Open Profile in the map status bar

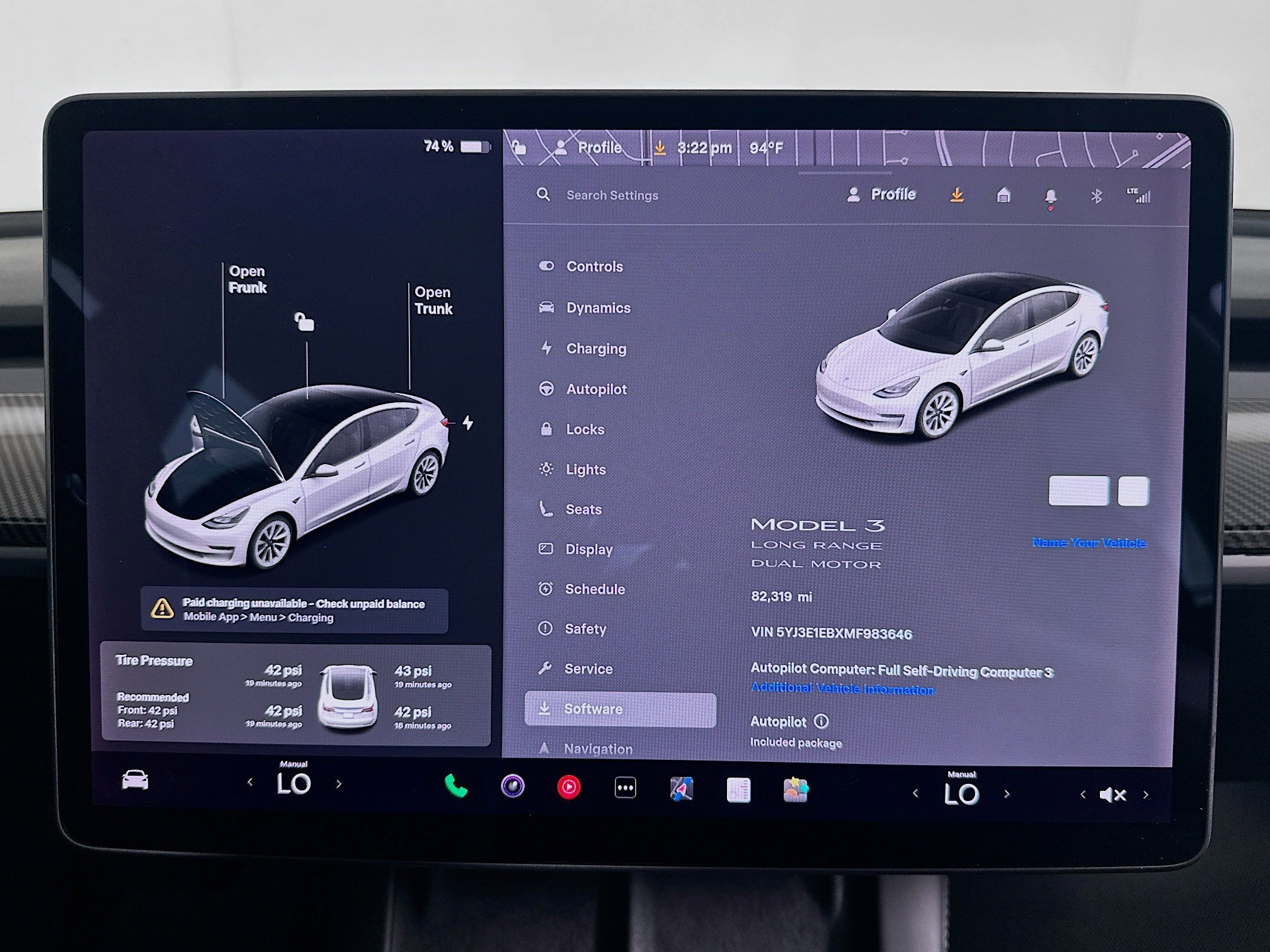tap(588, 147)
